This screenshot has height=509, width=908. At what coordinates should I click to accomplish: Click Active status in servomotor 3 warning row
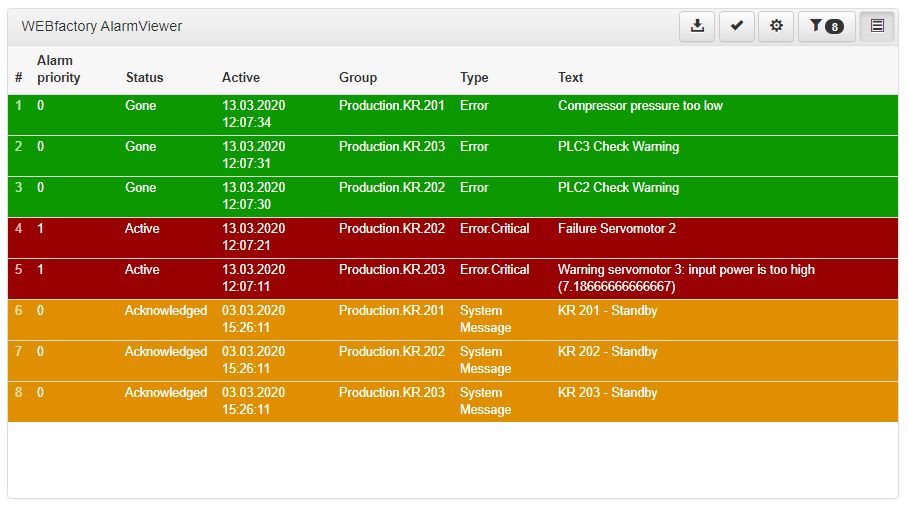point(142,269)
